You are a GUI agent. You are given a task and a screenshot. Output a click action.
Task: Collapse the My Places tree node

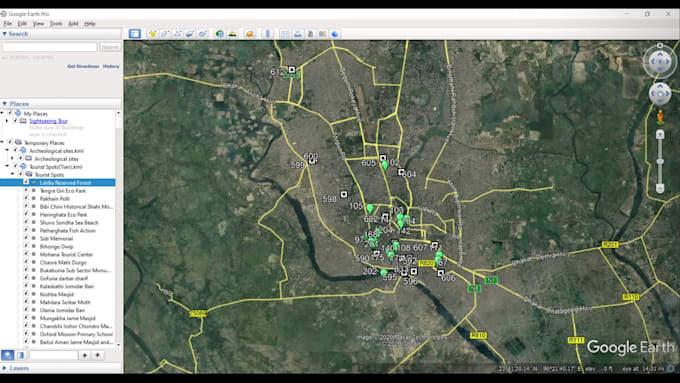tap(2, 113)
